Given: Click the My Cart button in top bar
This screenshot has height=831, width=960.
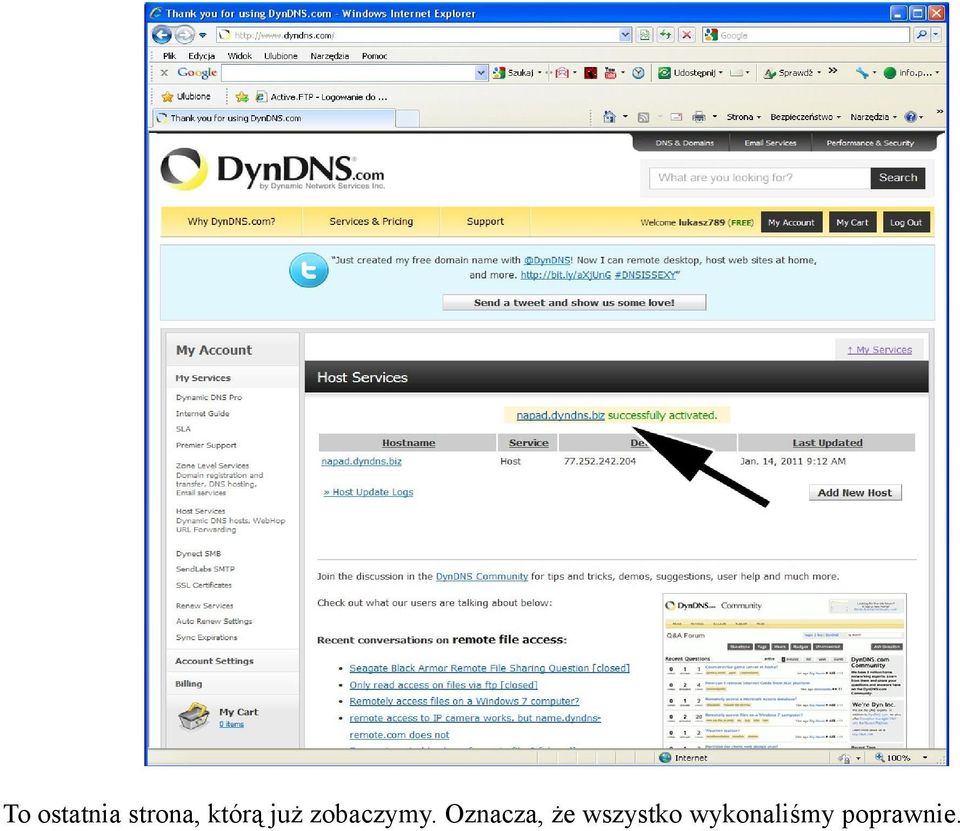Looking at the screenshot, I should tap(852, 222).
